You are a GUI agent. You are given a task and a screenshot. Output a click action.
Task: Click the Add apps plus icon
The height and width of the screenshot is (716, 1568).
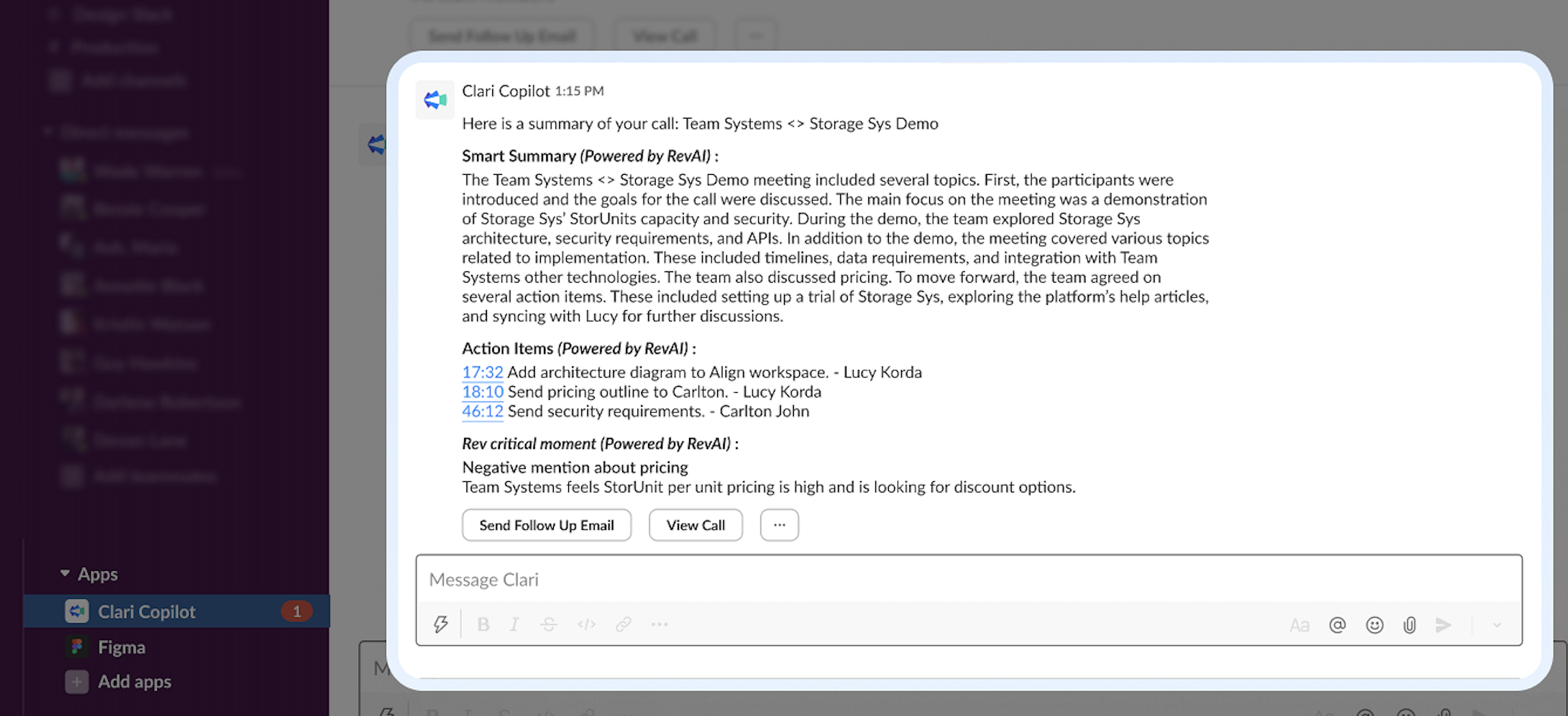pyautogui.click(x=77, y=682)
